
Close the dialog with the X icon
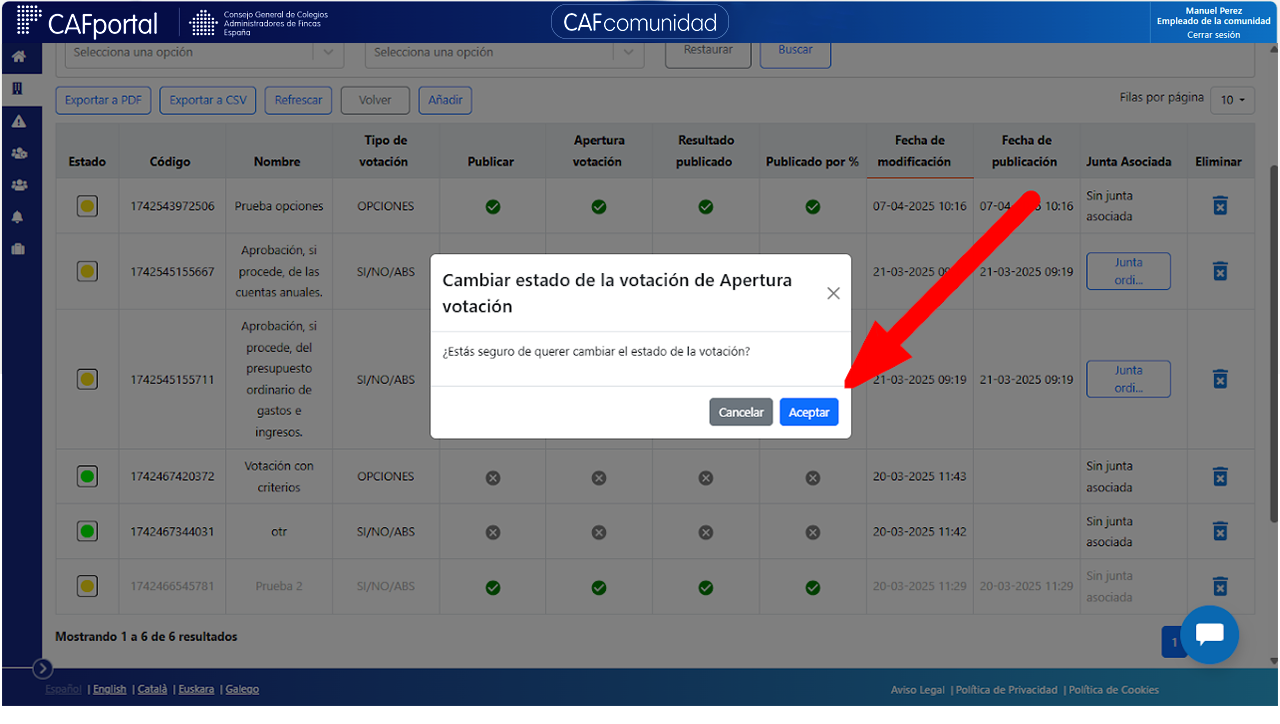point(833,293)
